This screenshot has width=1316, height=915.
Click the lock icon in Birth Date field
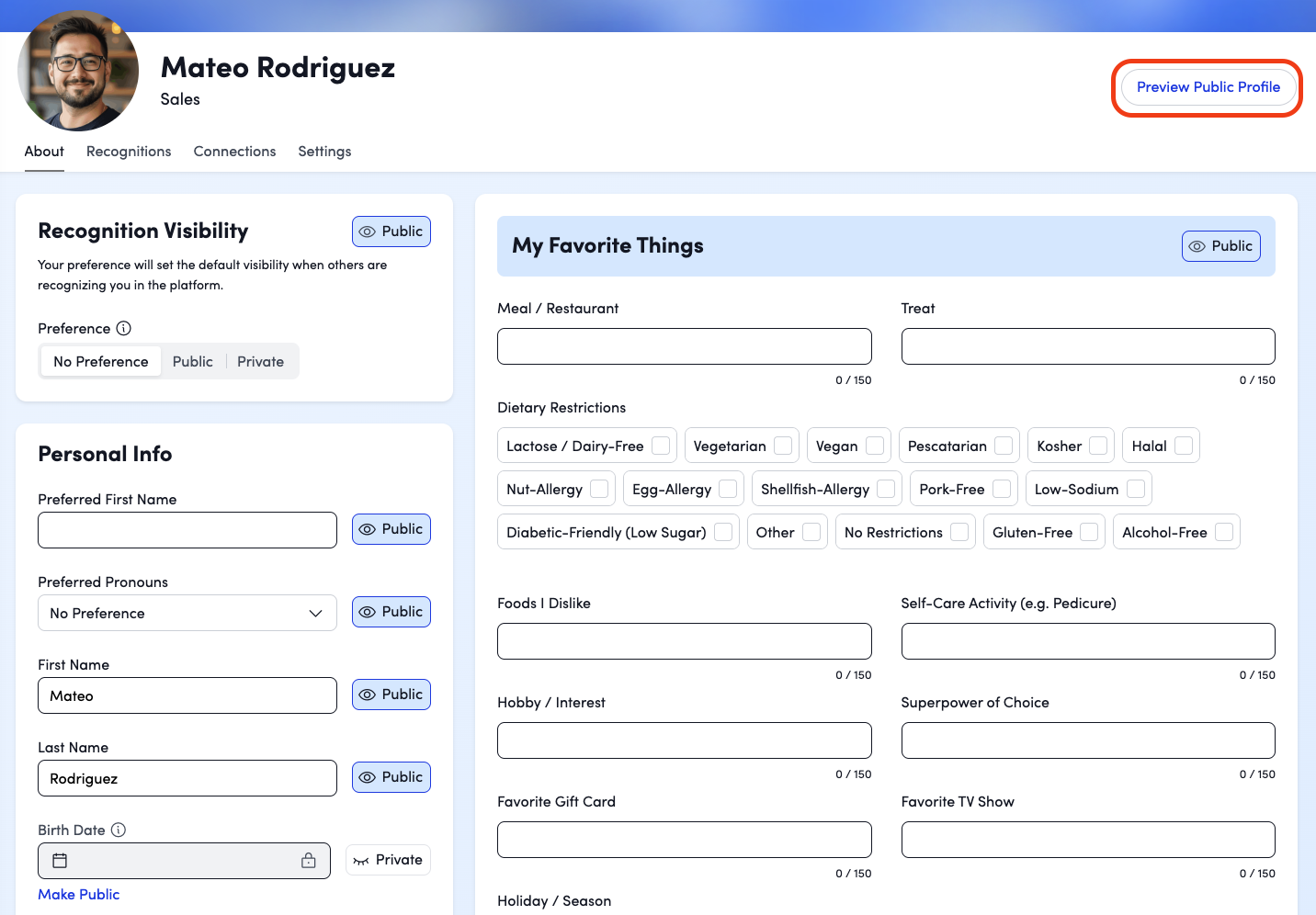(309, 861)
